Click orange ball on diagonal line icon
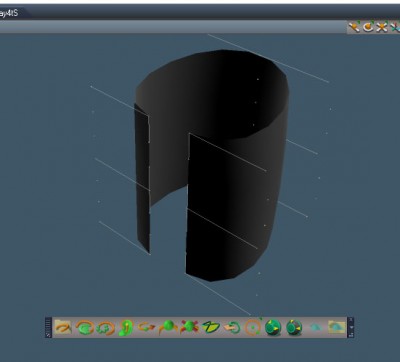 point(354,27)
